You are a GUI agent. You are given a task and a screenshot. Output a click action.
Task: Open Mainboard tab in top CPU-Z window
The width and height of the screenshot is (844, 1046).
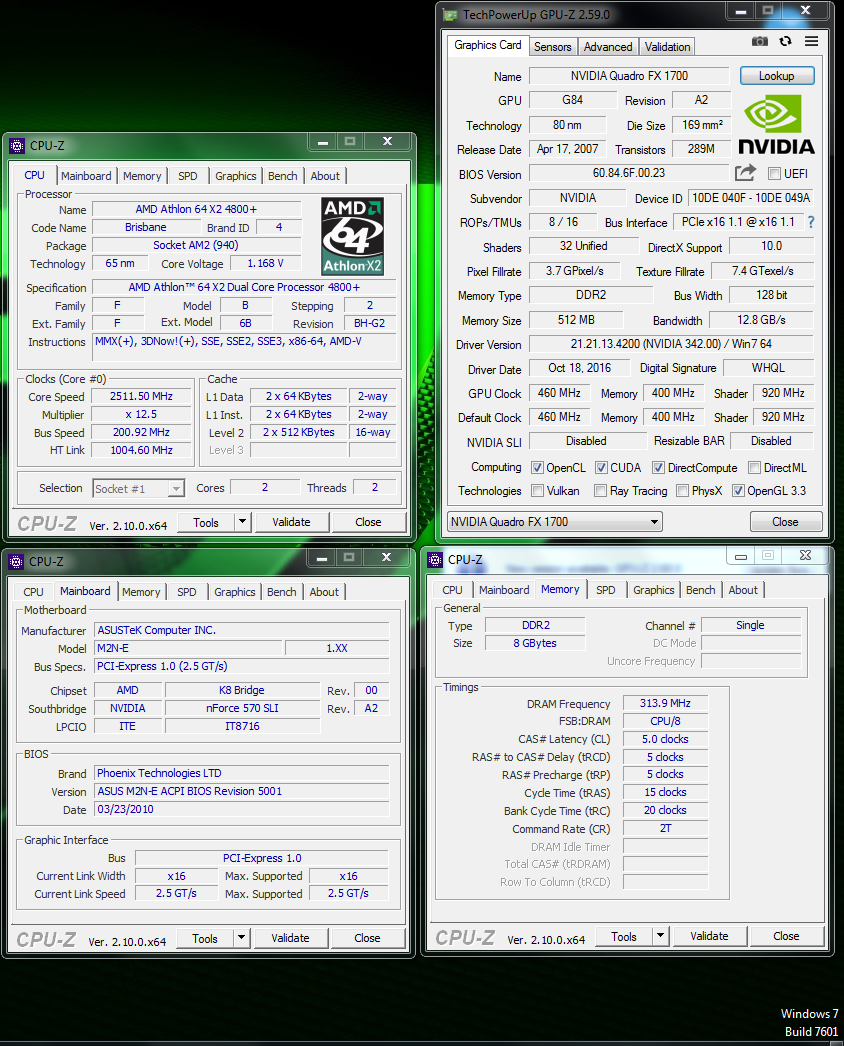86,176
